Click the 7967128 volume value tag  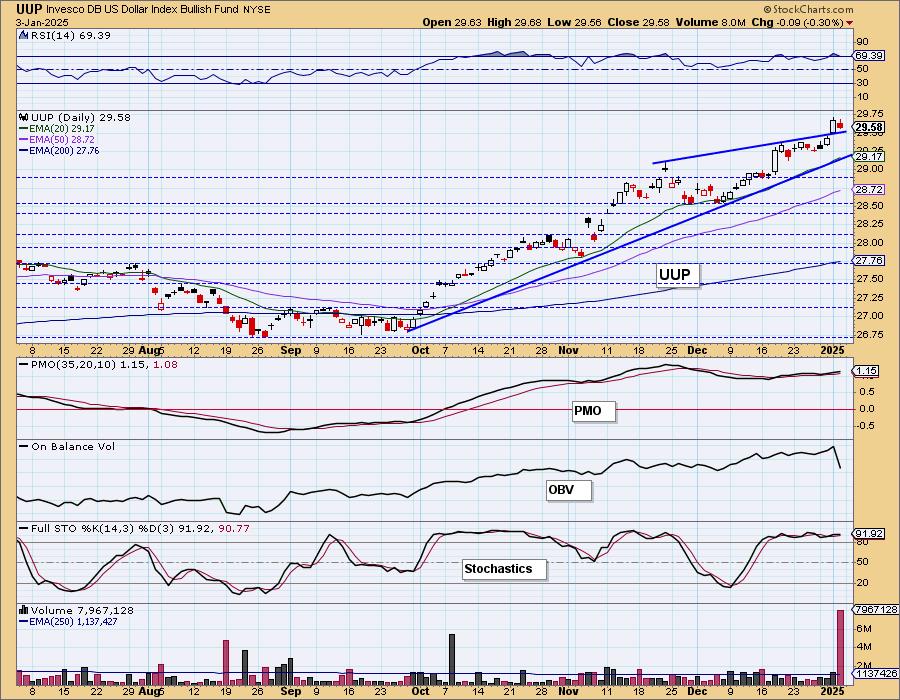pos(876,609)
